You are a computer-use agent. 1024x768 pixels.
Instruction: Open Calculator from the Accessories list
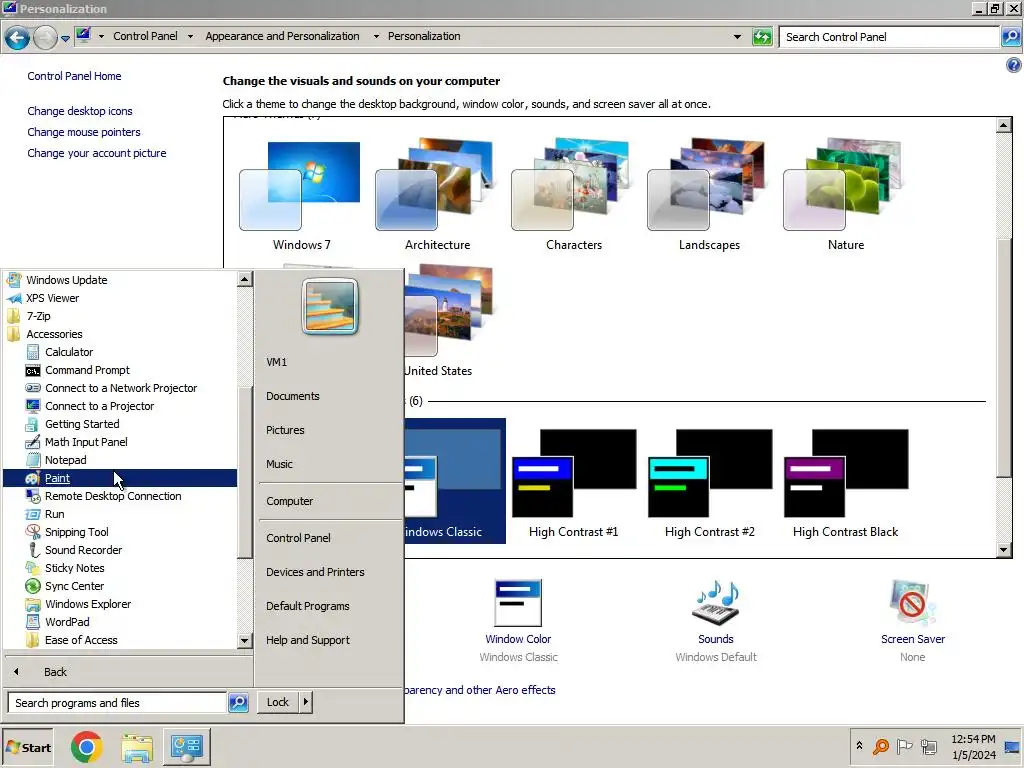point(69,352)
